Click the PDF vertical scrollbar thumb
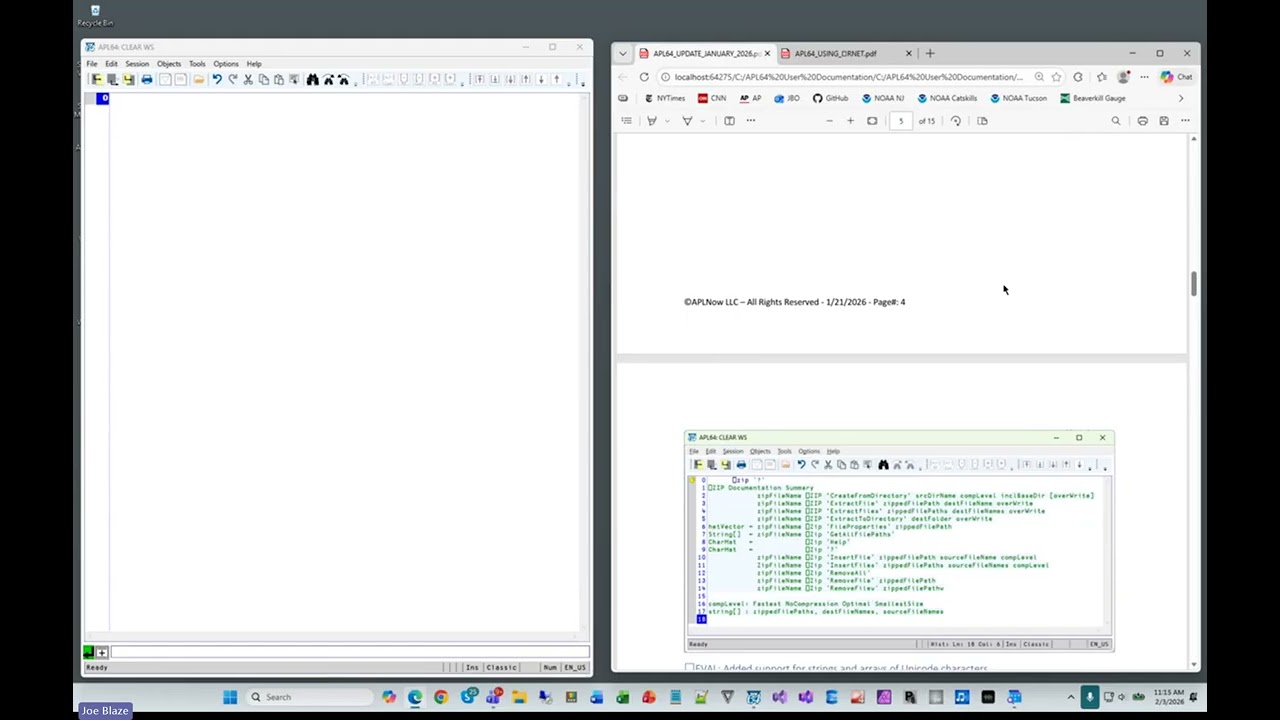Image resolution: width=1280 pixels, height=720 pixels. pyautogui.click(x=1193, y=283)
